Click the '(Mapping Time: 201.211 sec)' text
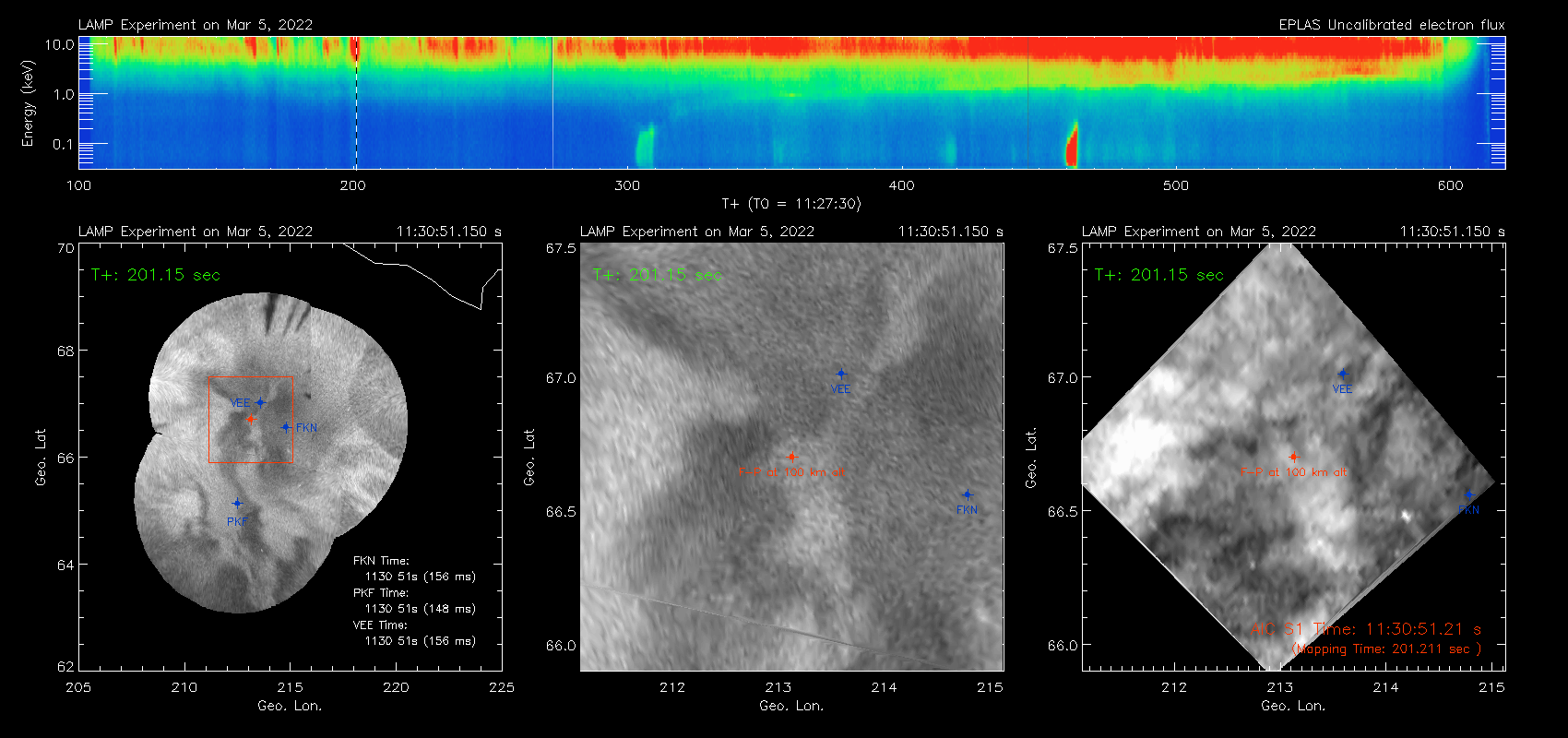The image size is (1568, 738). (x=1387, y=649)
